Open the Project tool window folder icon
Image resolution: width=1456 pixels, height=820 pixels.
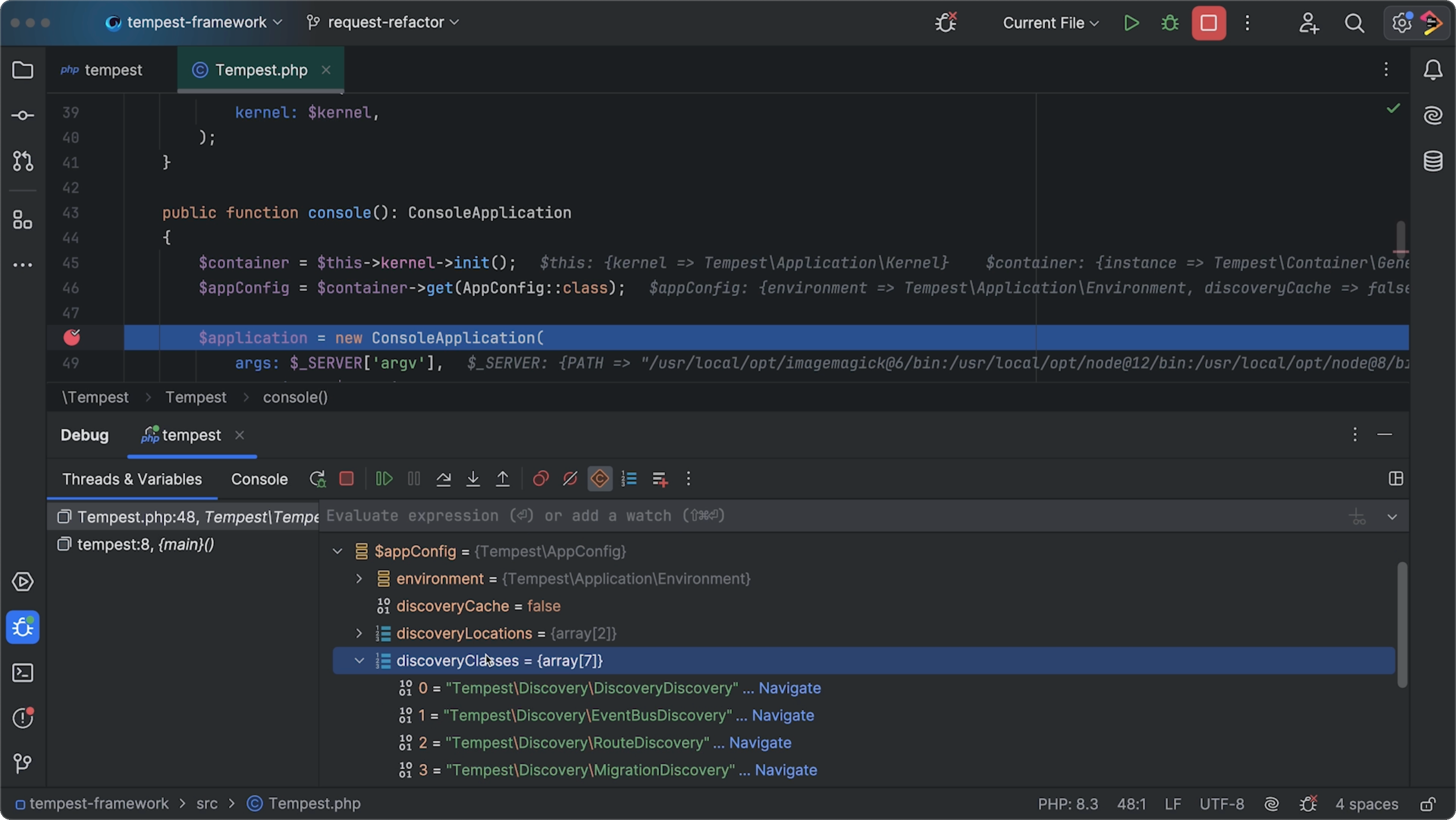[x=23, y=70]
